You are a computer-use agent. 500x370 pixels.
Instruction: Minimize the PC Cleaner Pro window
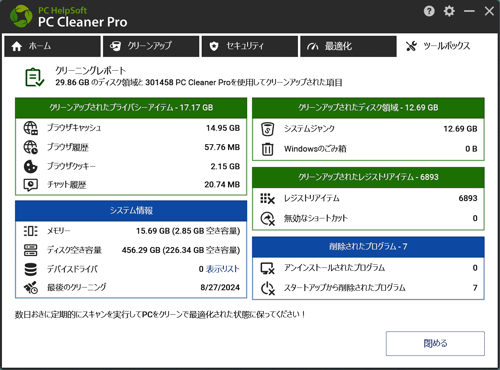pyautogui.click(x=469, y=11)
